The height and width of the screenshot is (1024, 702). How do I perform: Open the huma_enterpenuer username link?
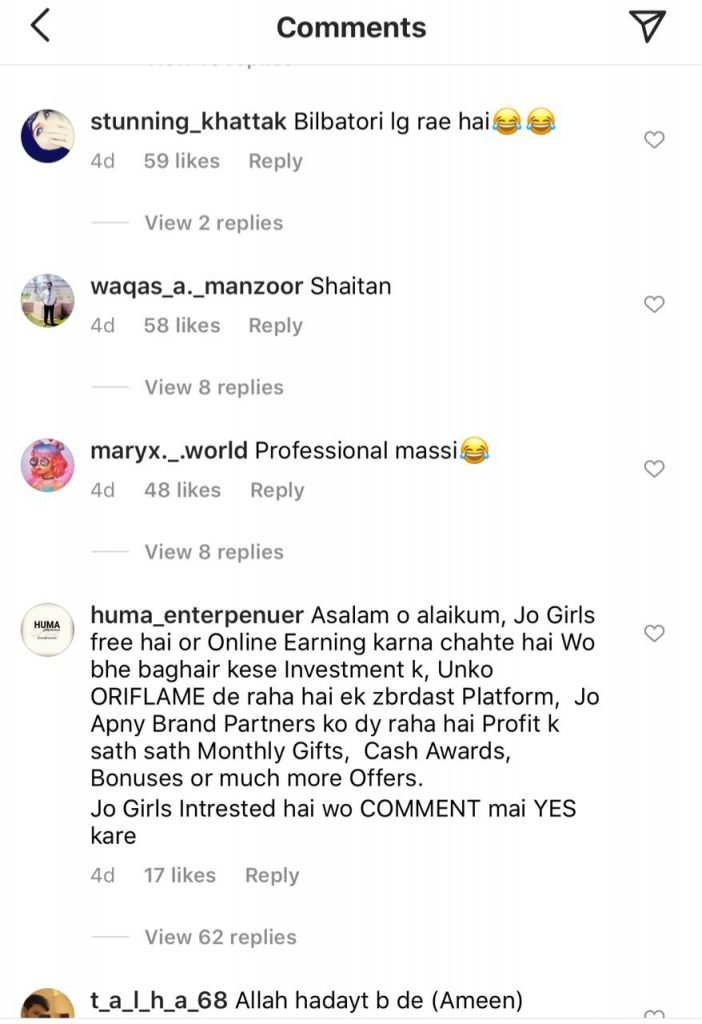pos(197,614)
